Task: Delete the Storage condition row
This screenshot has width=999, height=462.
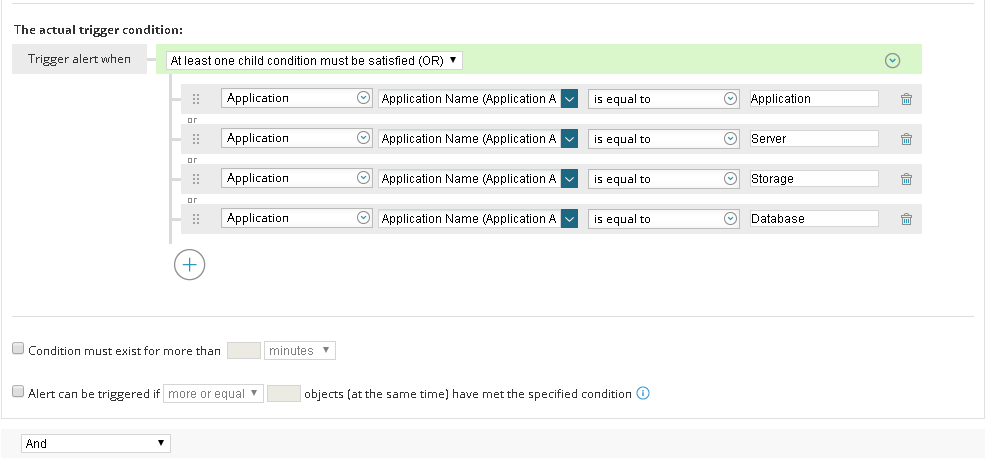Action: coord(906,179)
